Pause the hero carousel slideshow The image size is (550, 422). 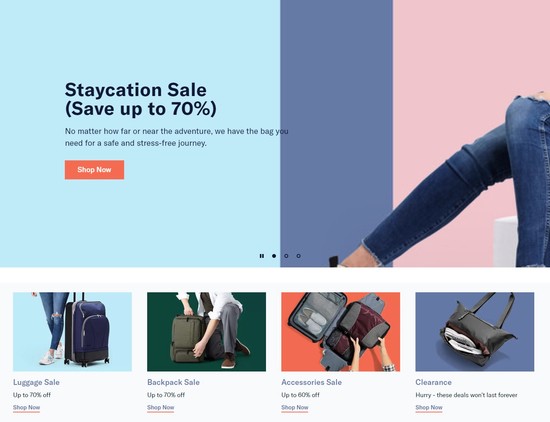point(262,256)
